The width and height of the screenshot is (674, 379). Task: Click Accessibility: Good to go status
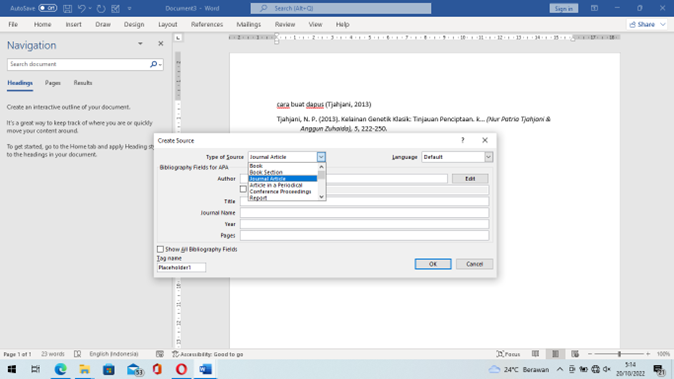[208, 354]
